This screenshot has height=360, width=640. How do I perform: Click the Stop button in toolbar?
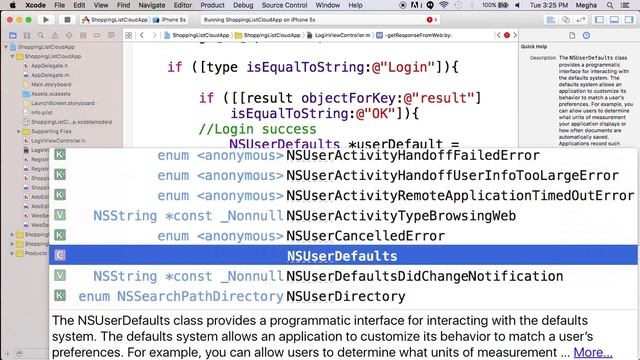[67, 20]
